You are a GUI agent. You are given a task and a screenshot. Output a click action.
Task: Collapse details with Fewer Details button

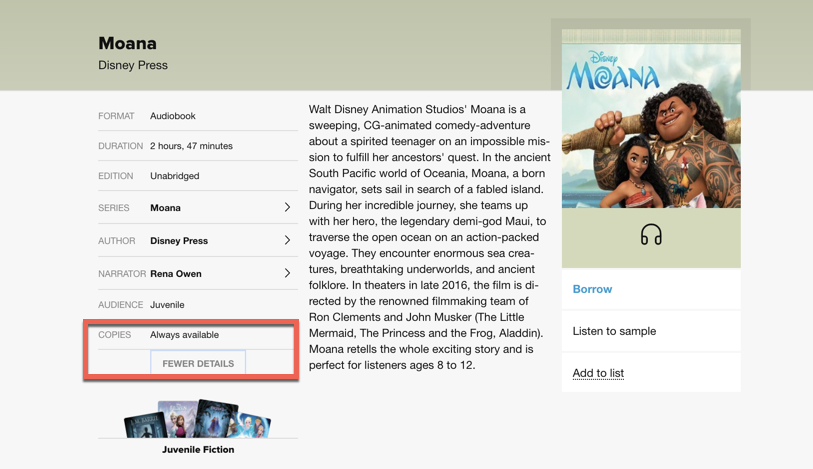[x=198, y=363]
